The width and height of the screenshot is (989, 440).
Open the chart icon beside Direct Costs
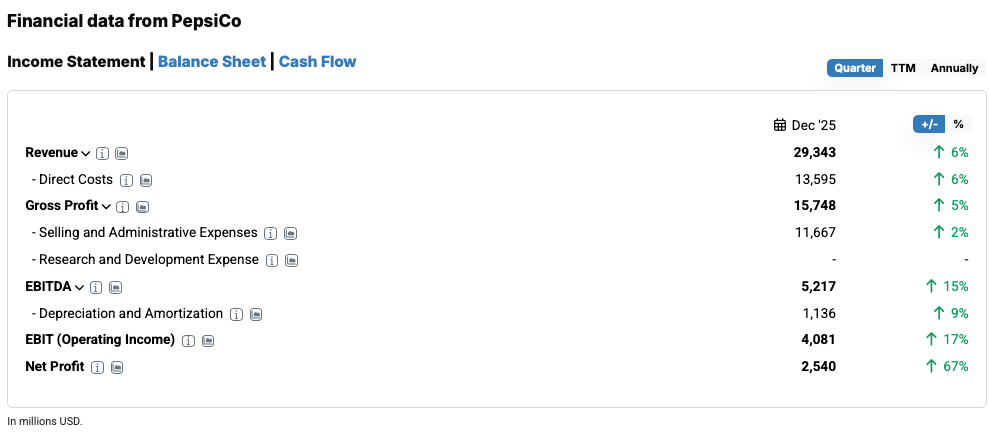(145, 180)
